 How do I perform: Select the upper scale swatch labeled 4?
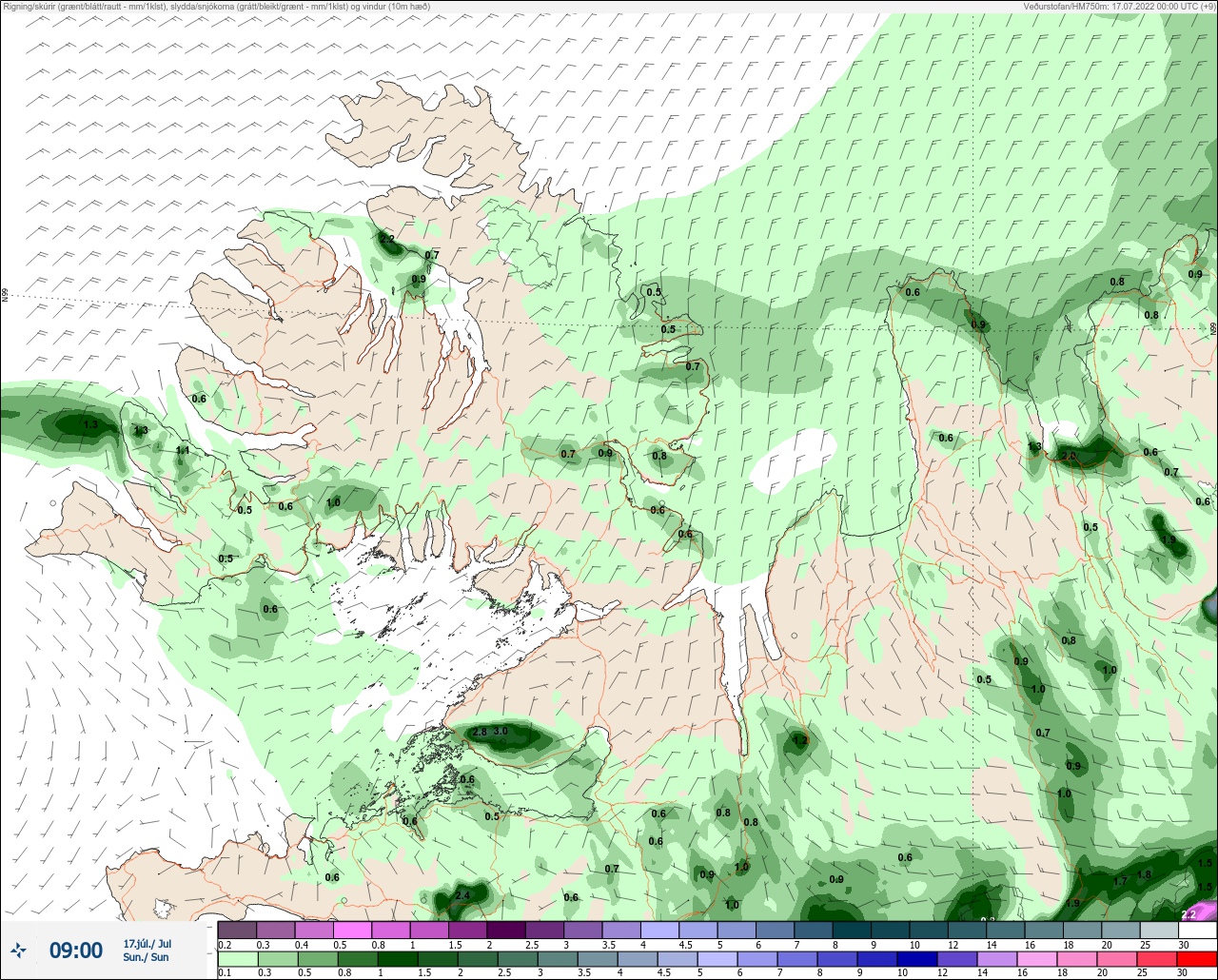tap(659, 930)
